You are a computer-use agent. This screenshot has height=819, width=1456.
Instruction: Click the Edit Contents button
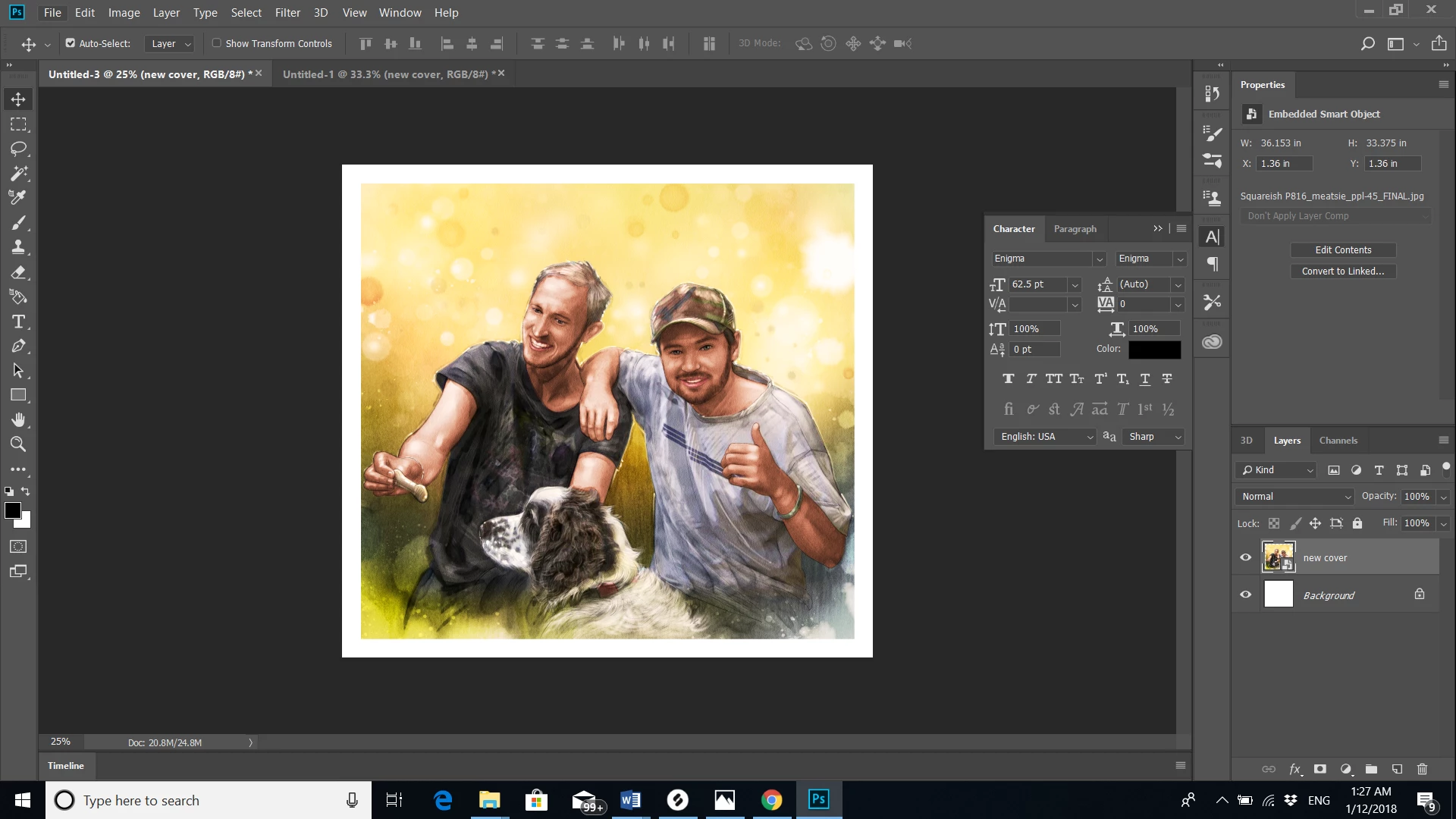click(1342, 249)
